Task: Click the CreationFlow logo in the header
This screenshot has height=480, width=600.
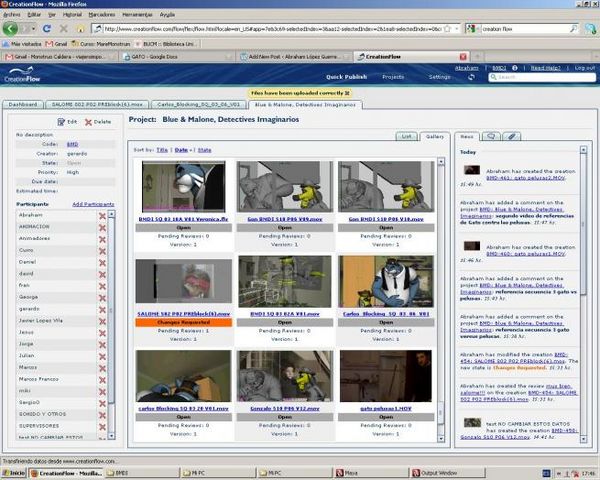Action: [x=22, y=74]
